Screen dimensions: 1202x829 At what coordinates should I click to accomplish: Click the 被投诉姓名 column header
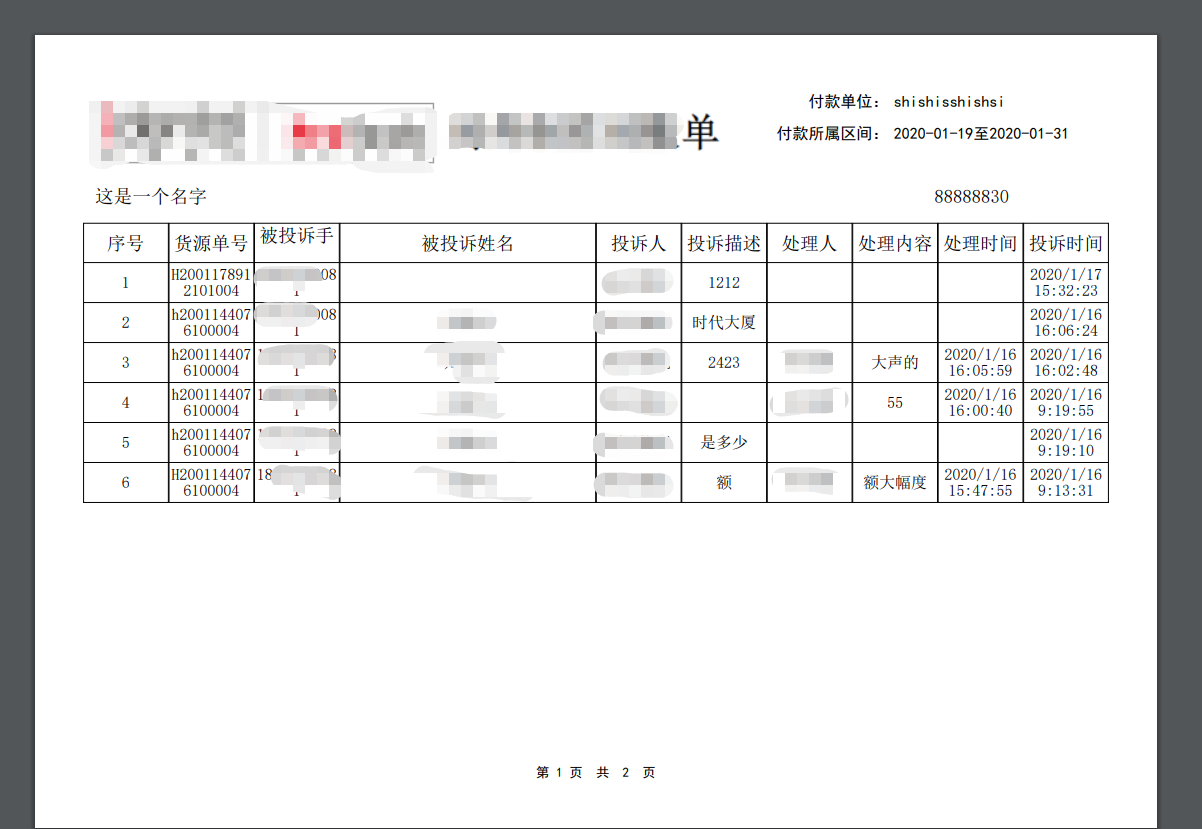[468, 243]
